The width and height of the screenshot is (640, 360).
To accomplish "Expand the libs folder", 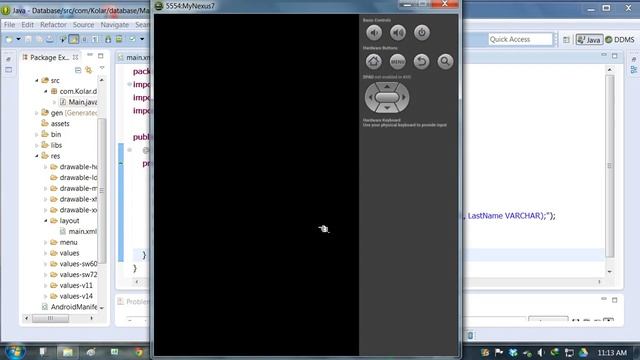I will click(x=36, y=145).
